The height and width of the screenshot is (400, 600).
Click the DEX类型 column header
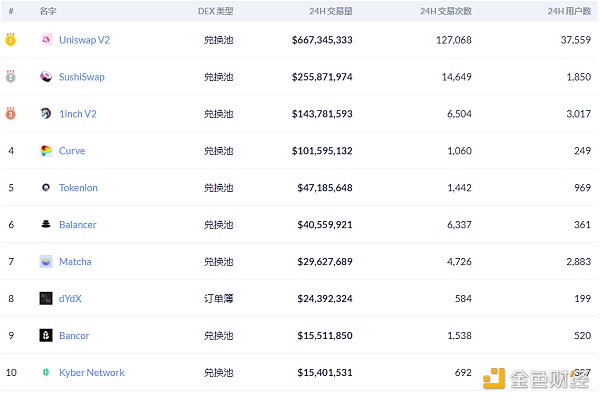215,10
